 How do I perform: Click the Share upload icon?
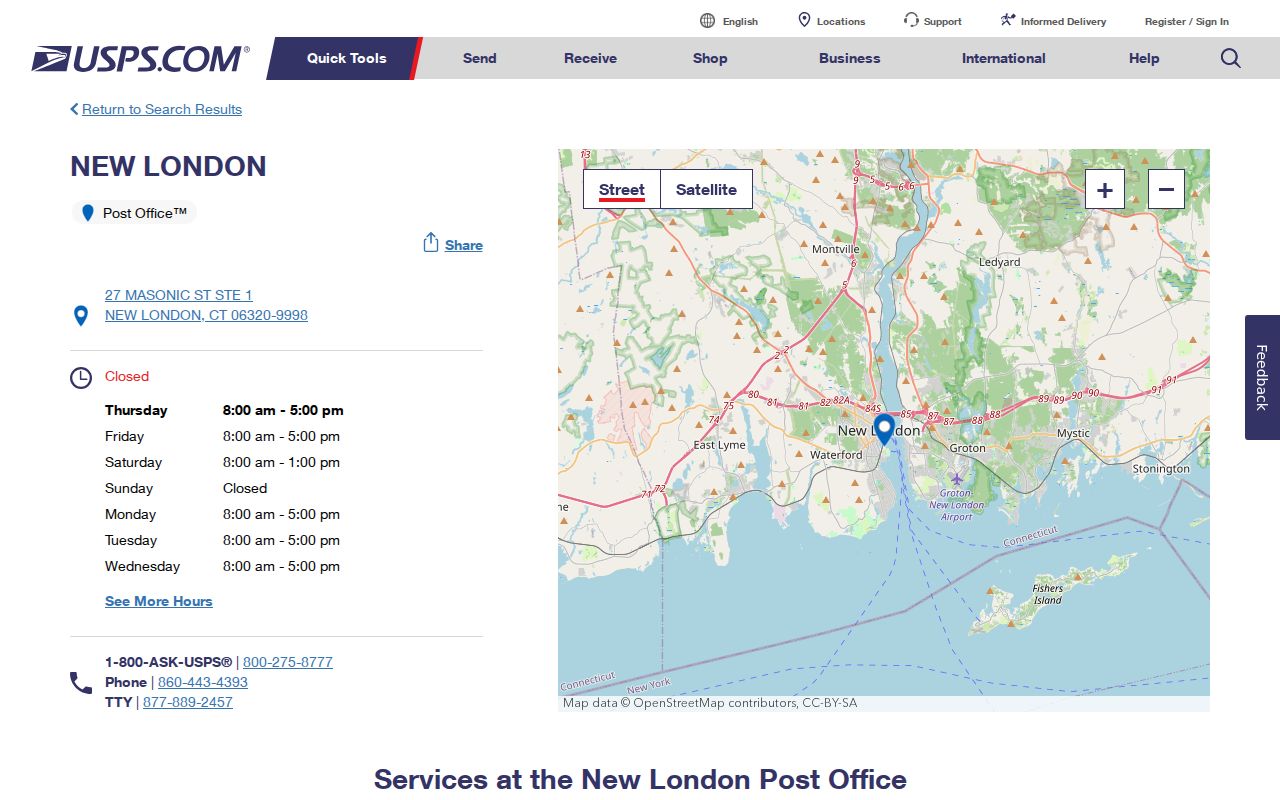pos(431,243)
